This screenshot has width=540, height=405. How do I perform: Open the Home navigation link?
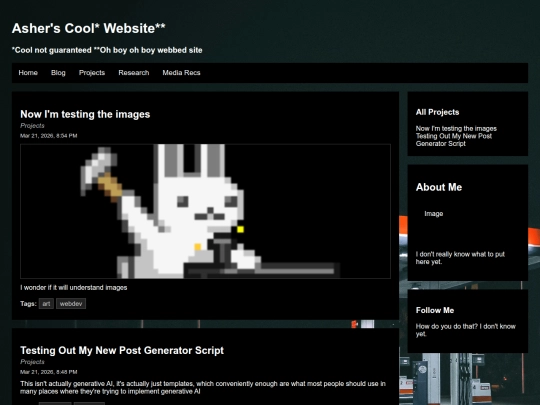click(x=28, y=73)
